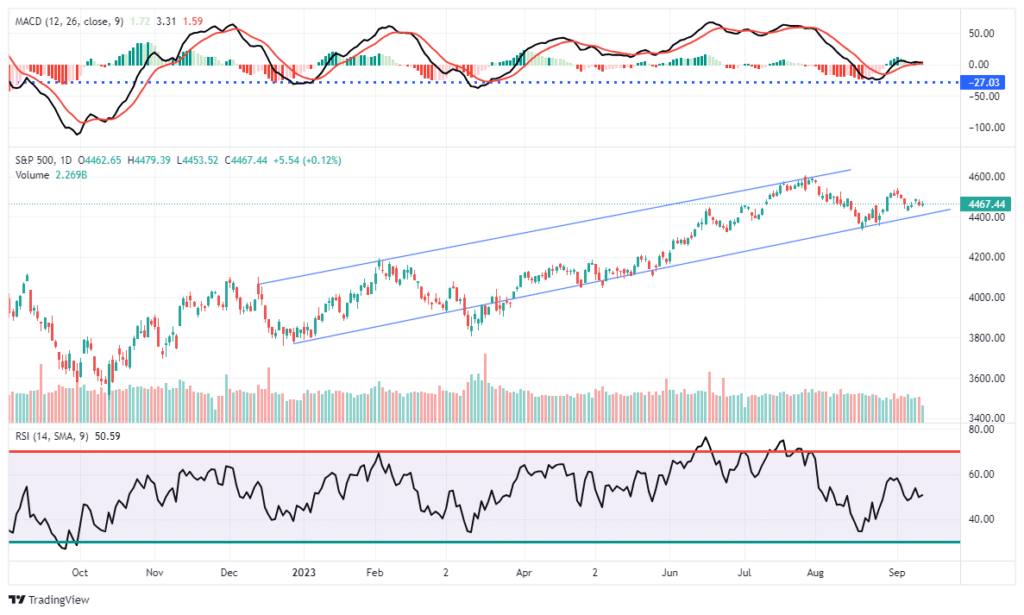Select the lower channel trendline
Viewport: 1024px width, 615px height.
coord(622,276)
